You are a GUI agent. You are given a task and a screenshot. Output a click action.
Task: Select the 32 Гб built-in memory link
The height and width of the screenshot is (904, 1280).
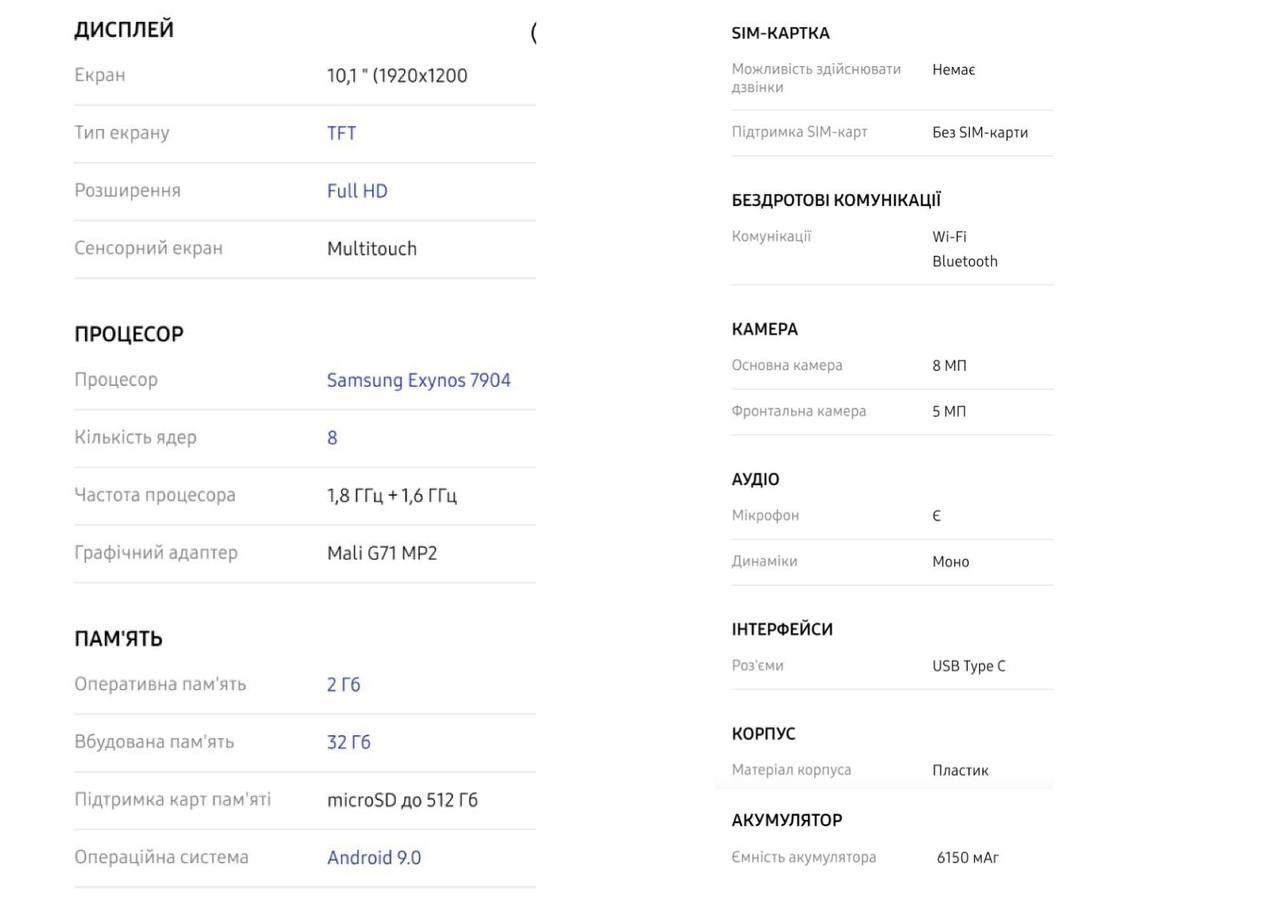pyautogui.click(x=348, y=742)
